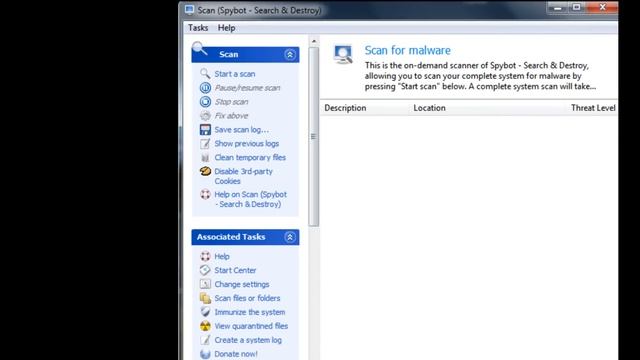Click the View quarantined files radiation icon
Viewport: 640px width, 360px height.
pos(205,326)
